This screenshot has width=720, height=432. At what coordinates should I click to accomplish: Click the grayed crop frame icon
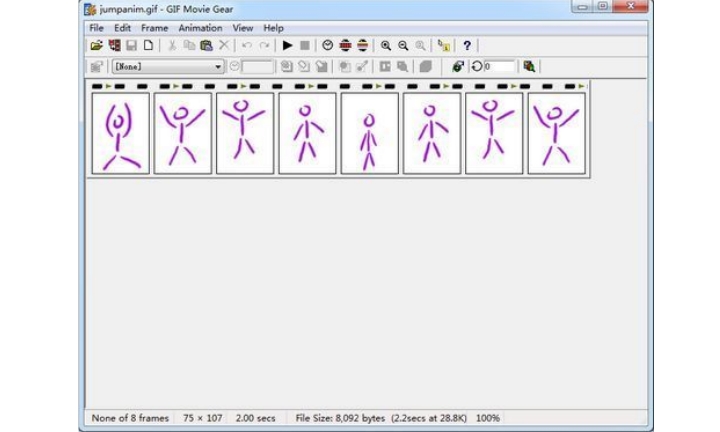coord(344,67)
